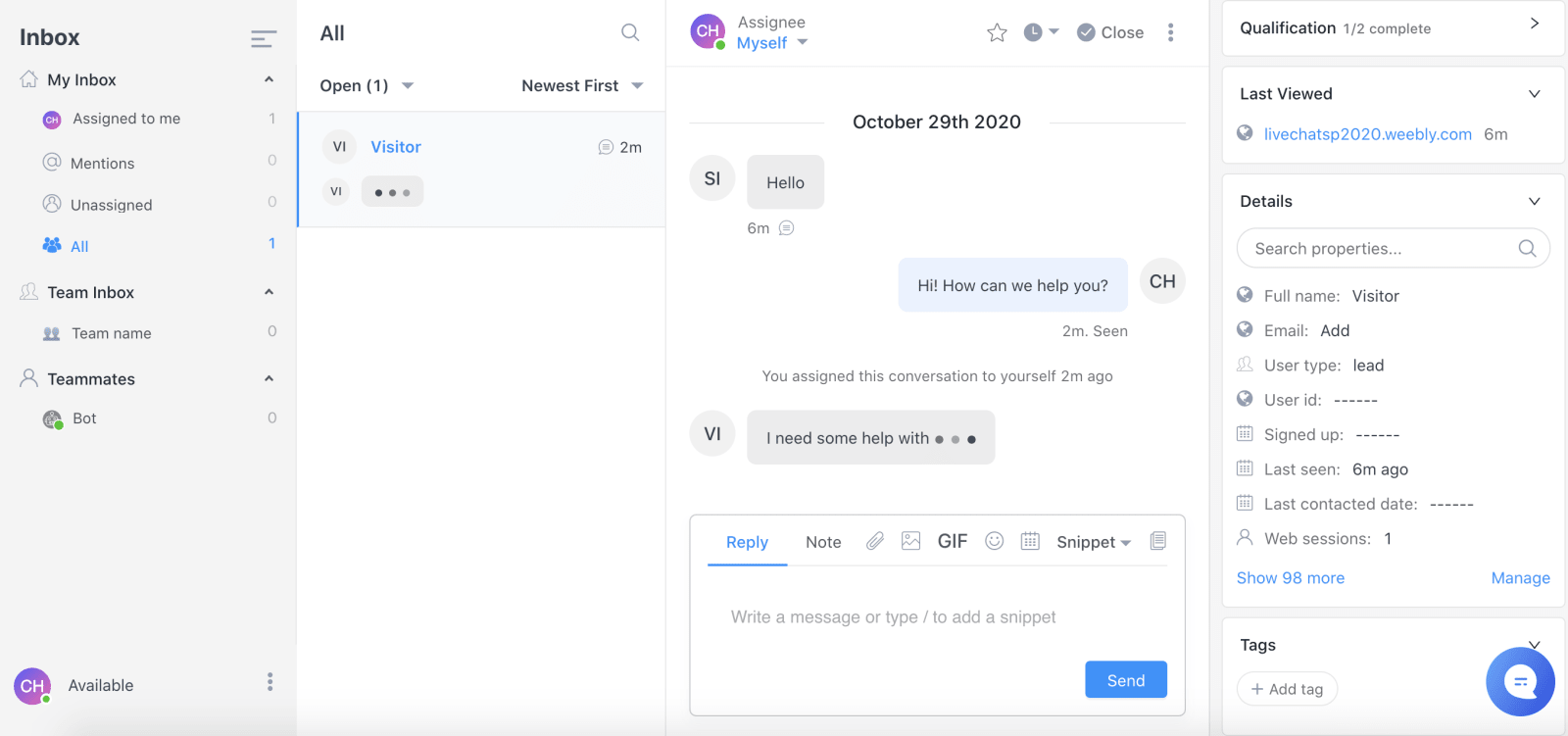Search conversations with the magnifier icon
The height and width of the screenshot is (736, 1568).
pos(630,32)
